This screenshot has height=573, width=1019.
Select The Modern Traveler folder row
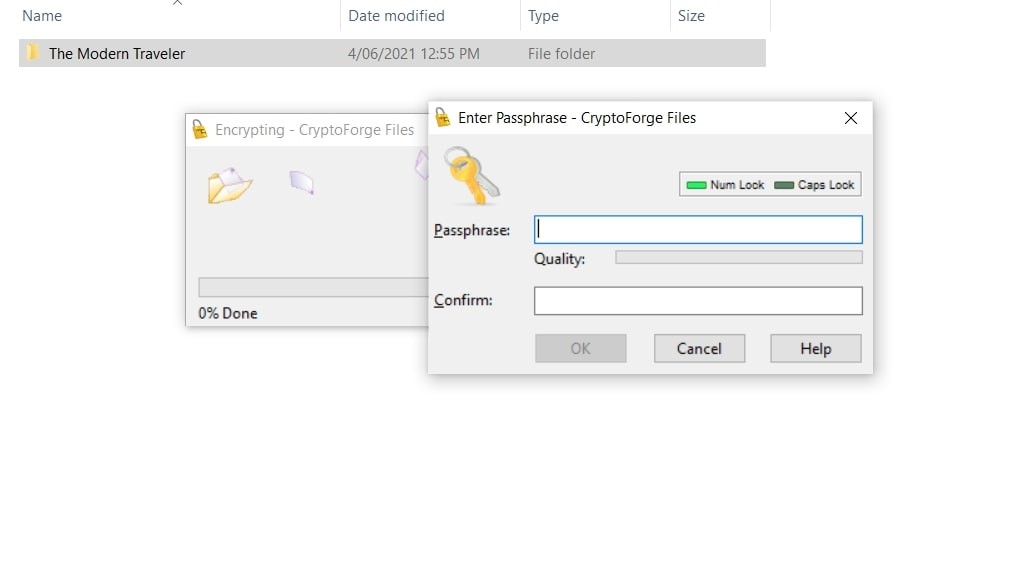pyautogui.click(x=392, y=53)
